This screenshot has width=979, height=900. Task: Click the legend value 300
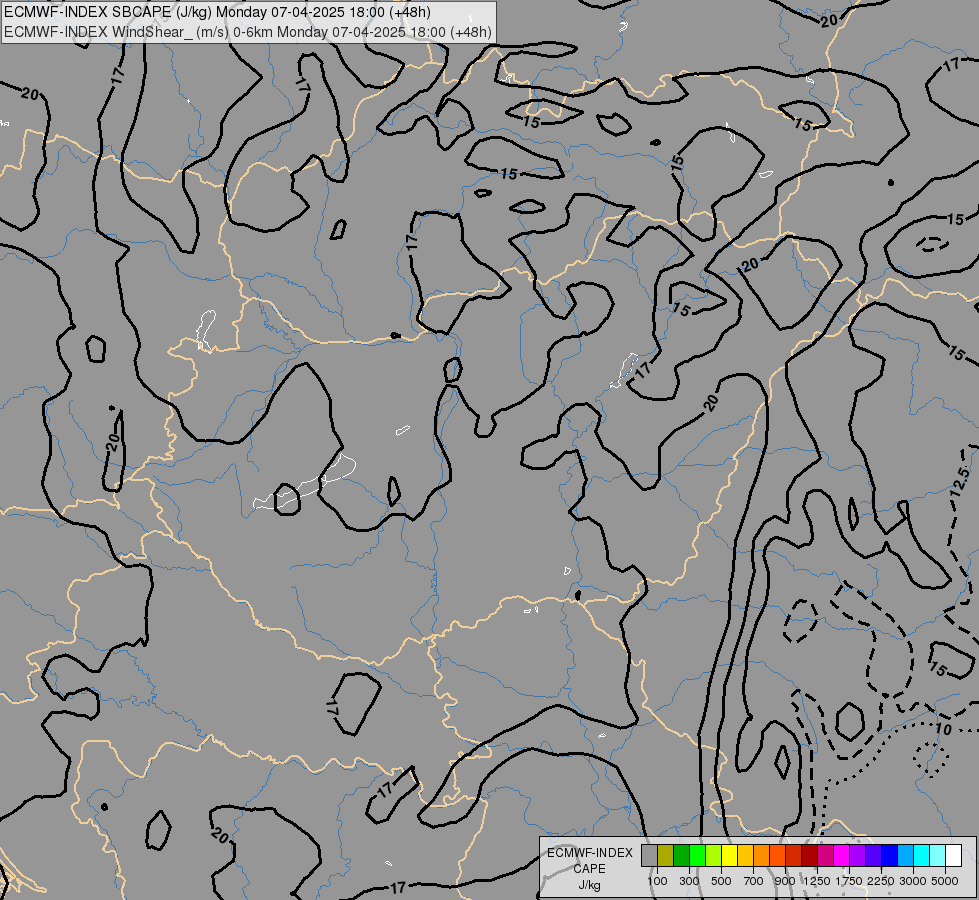(689, 881)
